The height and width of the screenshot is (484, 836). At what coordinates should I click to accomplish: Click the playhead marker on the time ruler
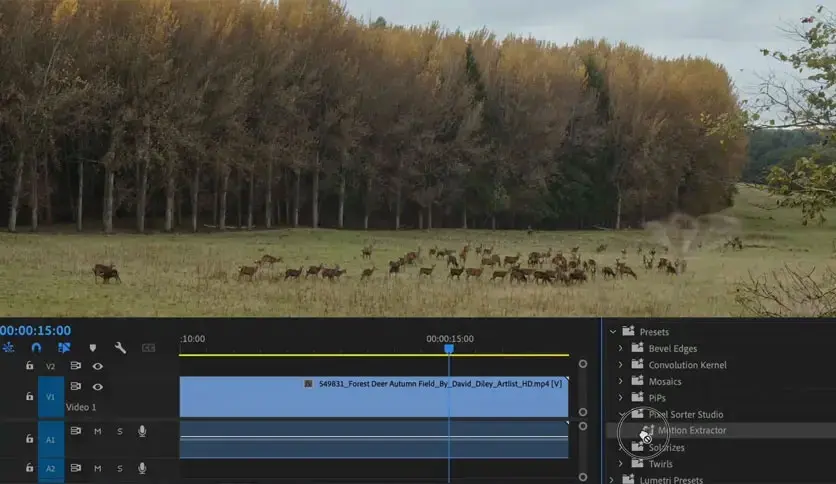pos(449,348)
